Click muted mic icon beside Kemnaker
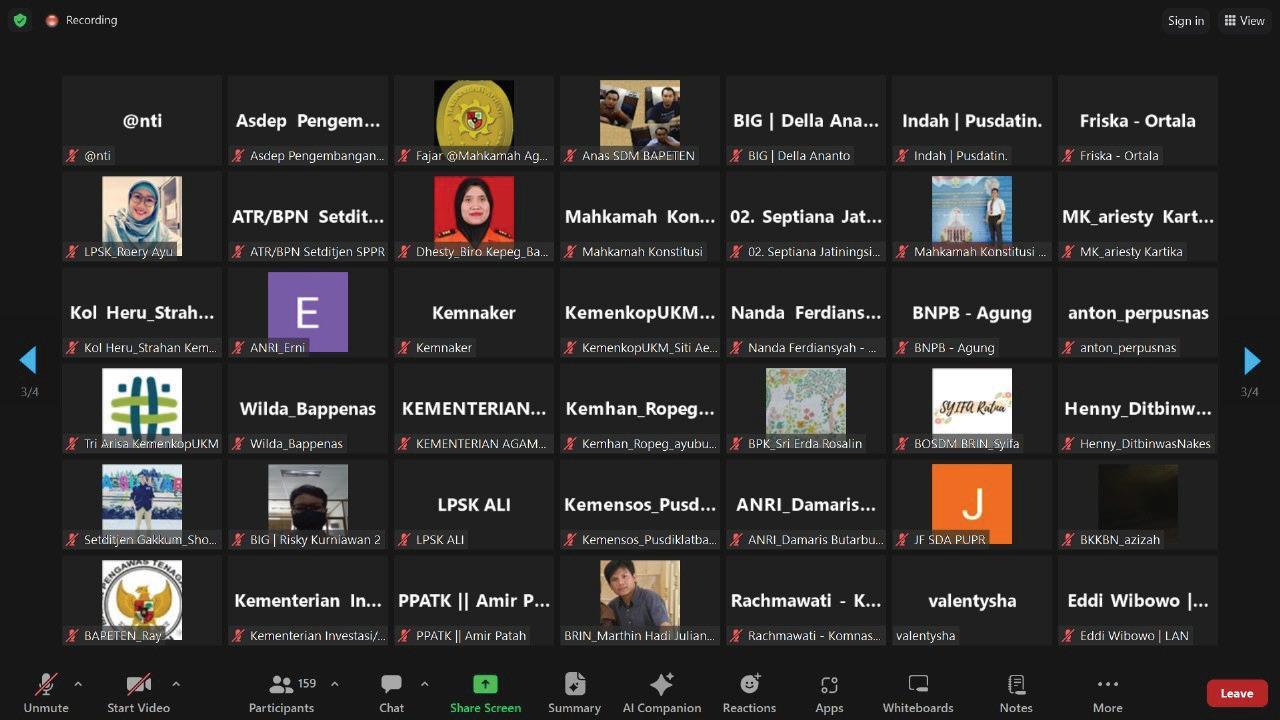The width and height of the screenshot is (1280, 720). [x=404, y=347]
